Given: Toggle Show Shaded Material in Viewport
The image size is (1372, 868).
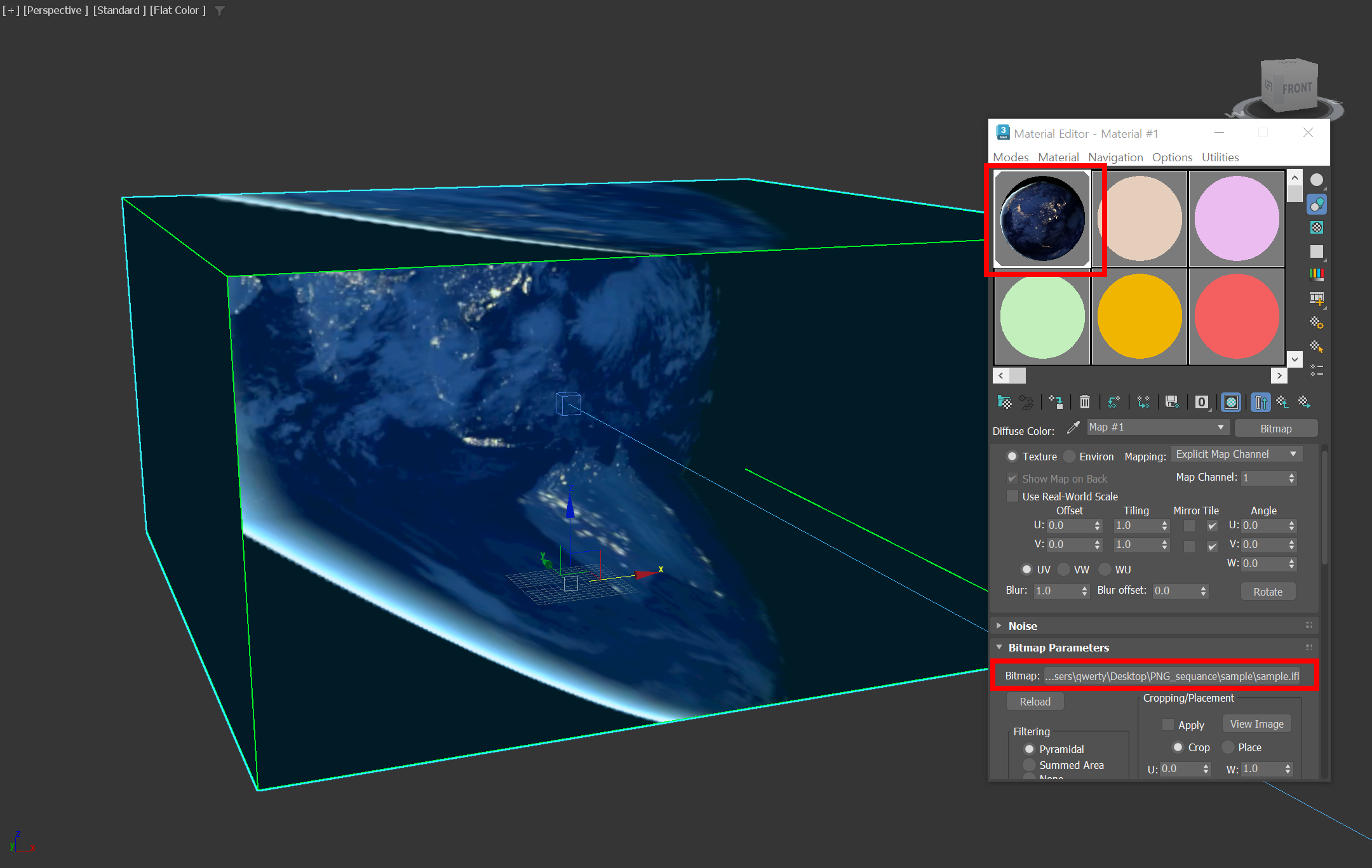Looking at the screenshot, I should [x=1231, y=402].
